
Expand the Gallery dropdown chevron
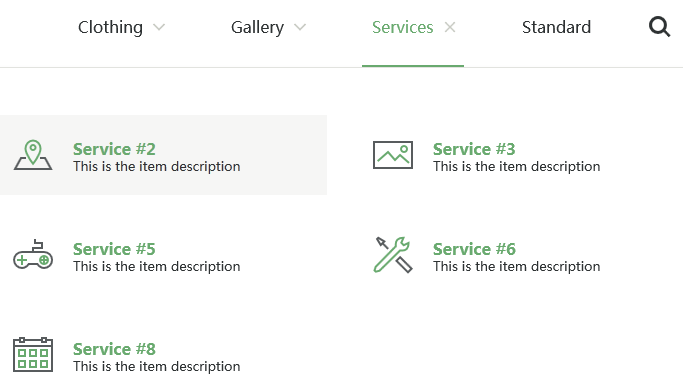[x=300, y=27]
